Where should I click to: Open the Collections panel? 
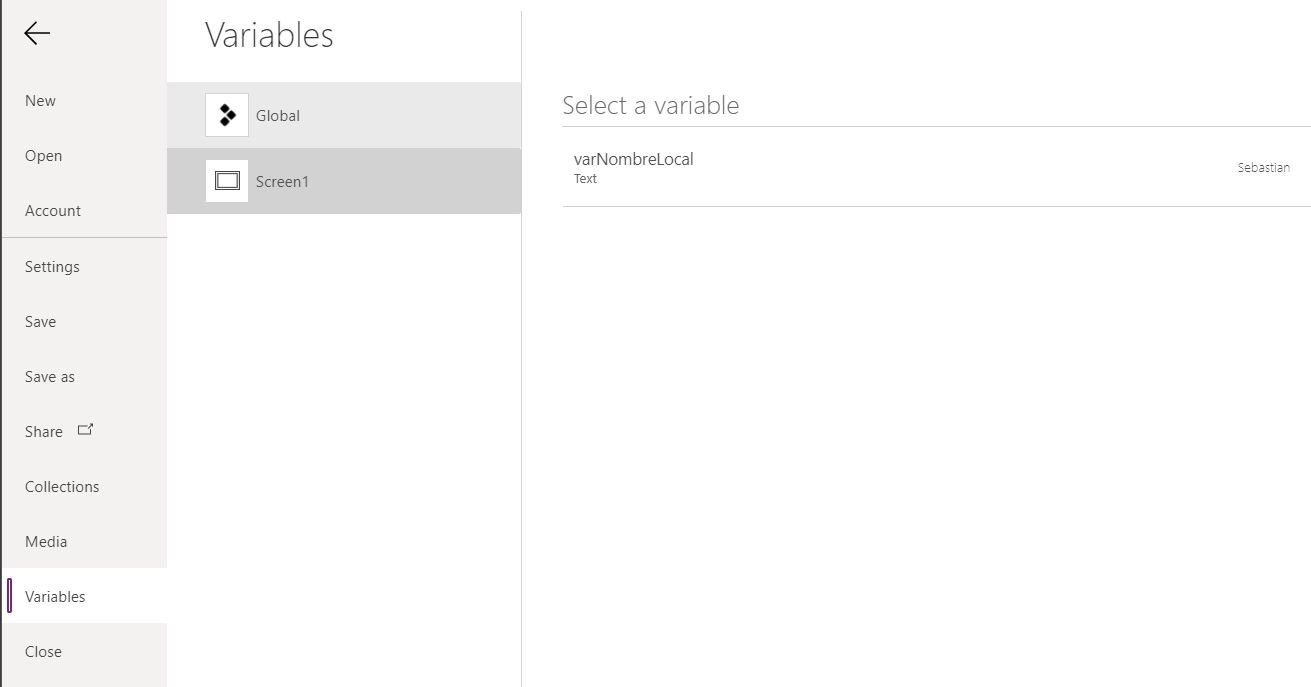pyautogui.click(x=62, y=486)
